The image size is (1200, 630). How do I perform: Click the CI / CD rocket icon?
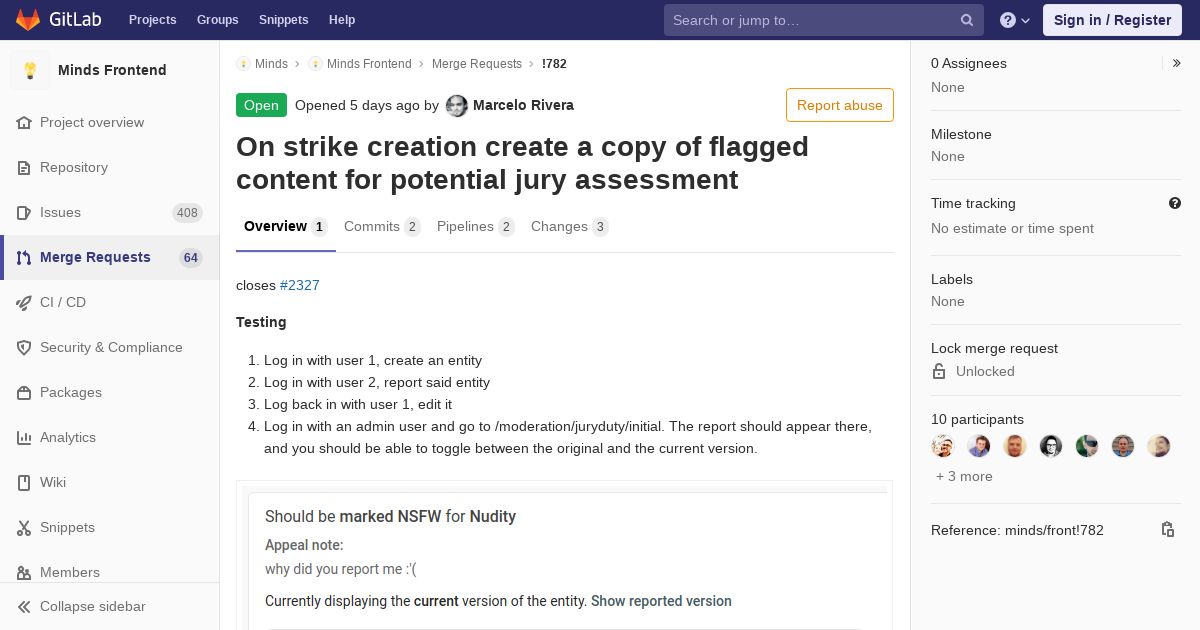24,303
